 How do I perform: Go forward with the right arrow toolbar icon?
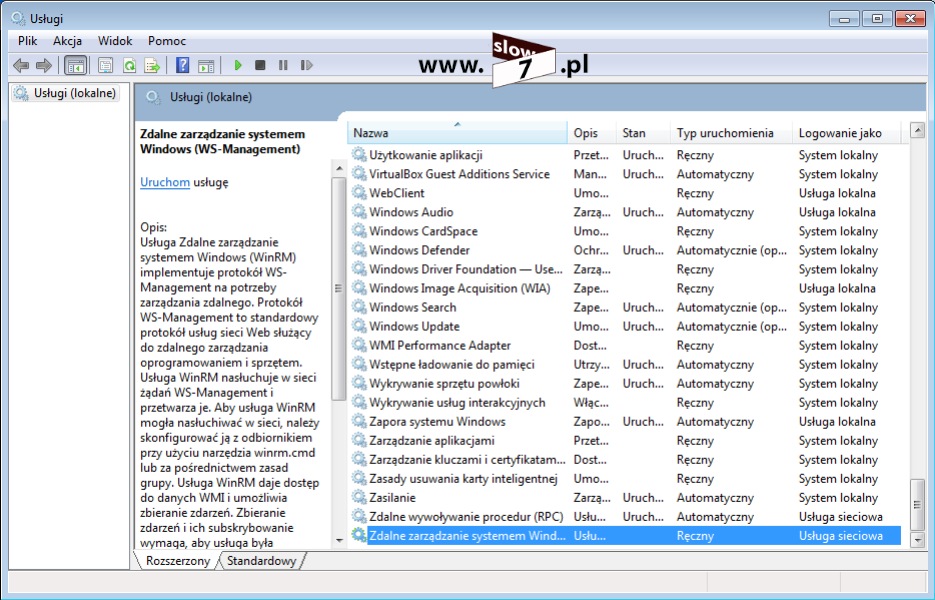point(44,65)
